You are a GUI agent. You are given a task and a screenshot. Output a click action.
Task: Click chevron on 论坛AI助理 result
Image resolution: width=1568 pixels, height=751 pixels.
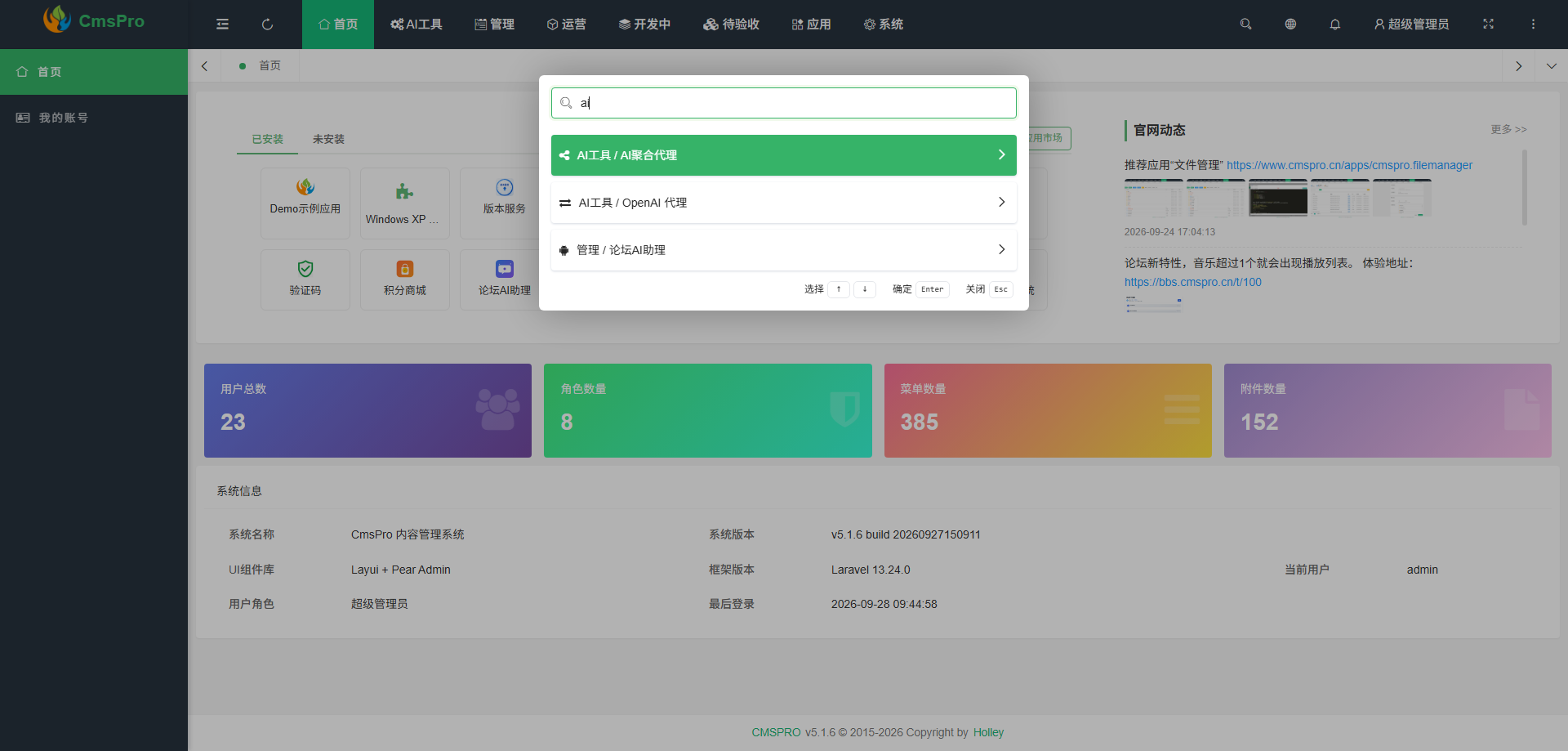(x=1002, y=250)
